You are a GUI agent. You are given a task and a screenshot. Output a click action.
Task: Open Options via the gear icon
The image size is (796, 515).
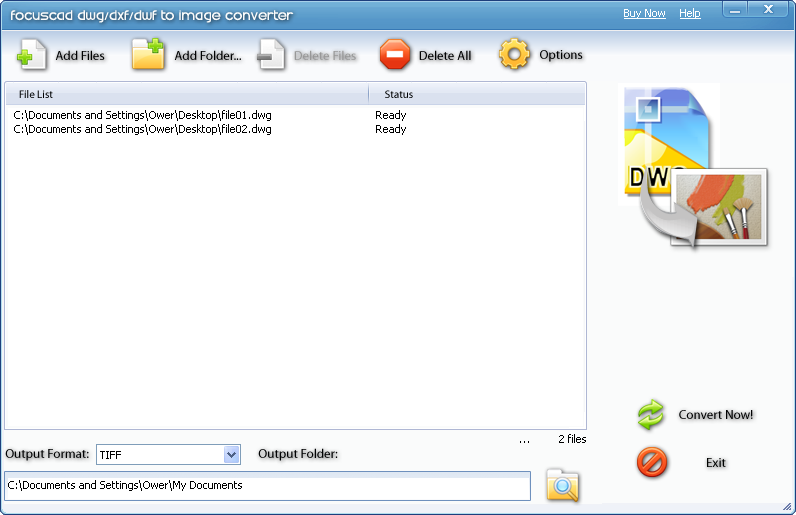[514, 54]
